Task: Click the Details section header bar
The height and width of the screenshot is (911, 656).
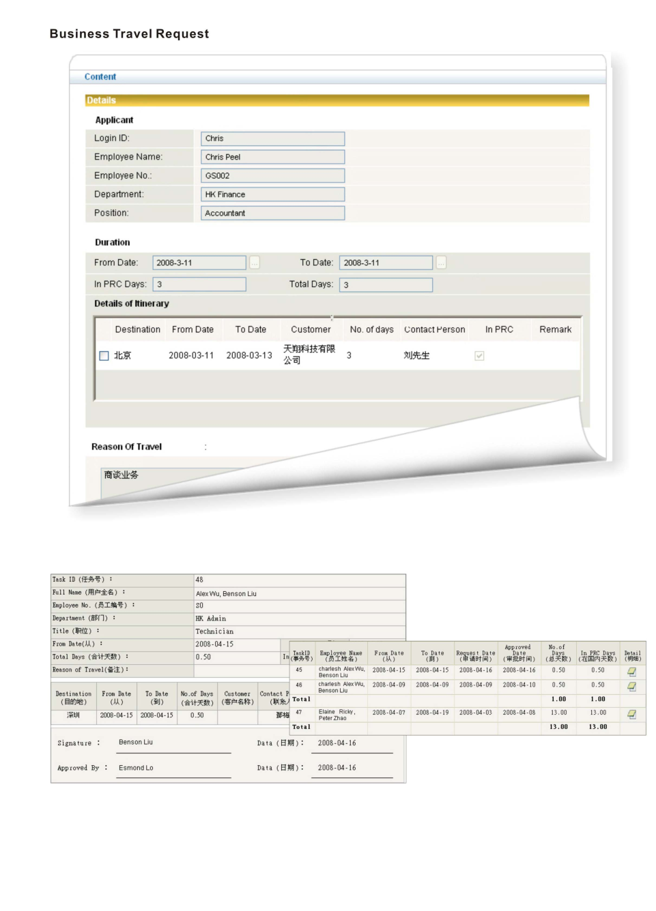Action: pyautogui.click(x=337, y=101)
